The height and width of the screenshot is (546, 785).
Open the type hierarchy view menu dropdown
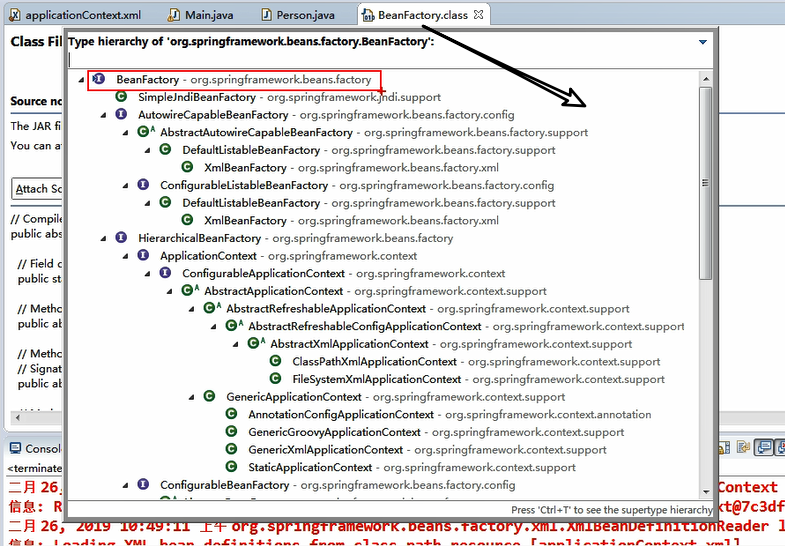pyautogui.click(x=703, y=42)
